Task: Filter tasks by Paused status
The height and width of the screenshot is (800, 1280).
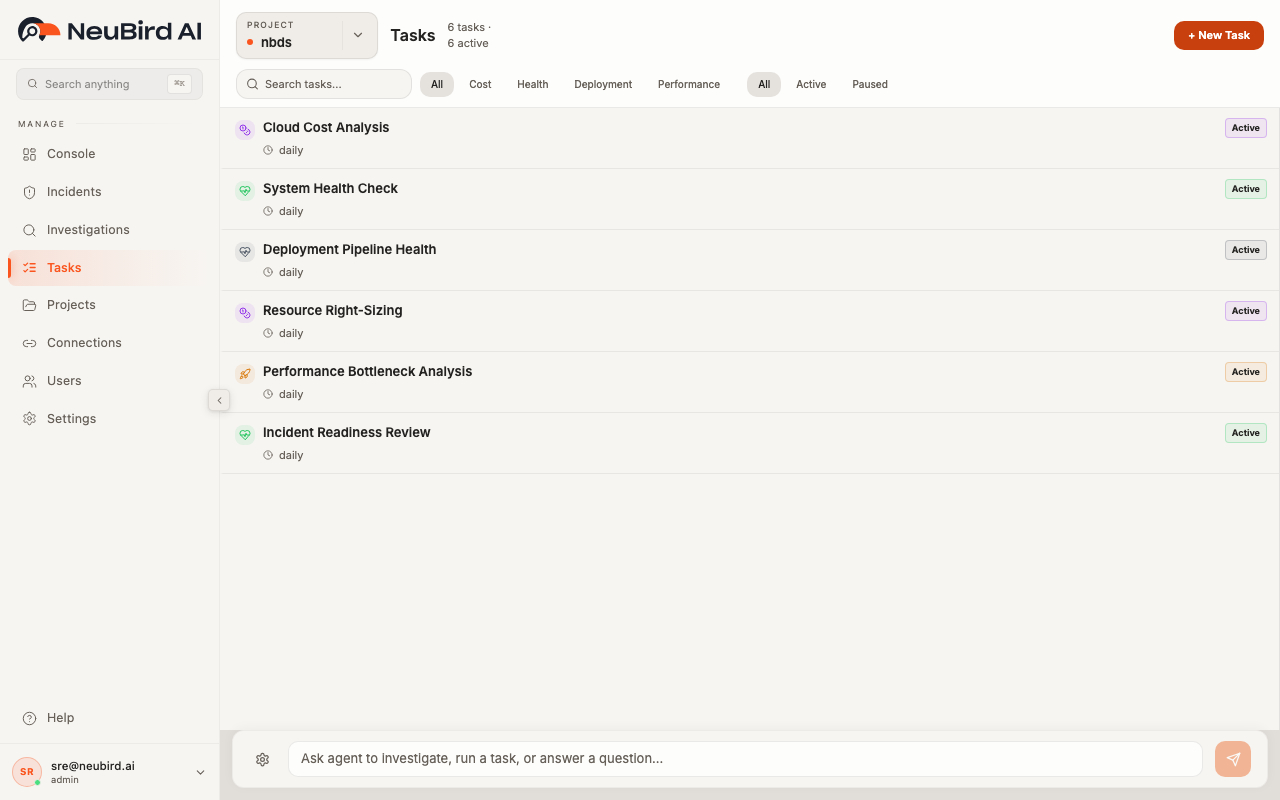Action: tap(869, 84)
